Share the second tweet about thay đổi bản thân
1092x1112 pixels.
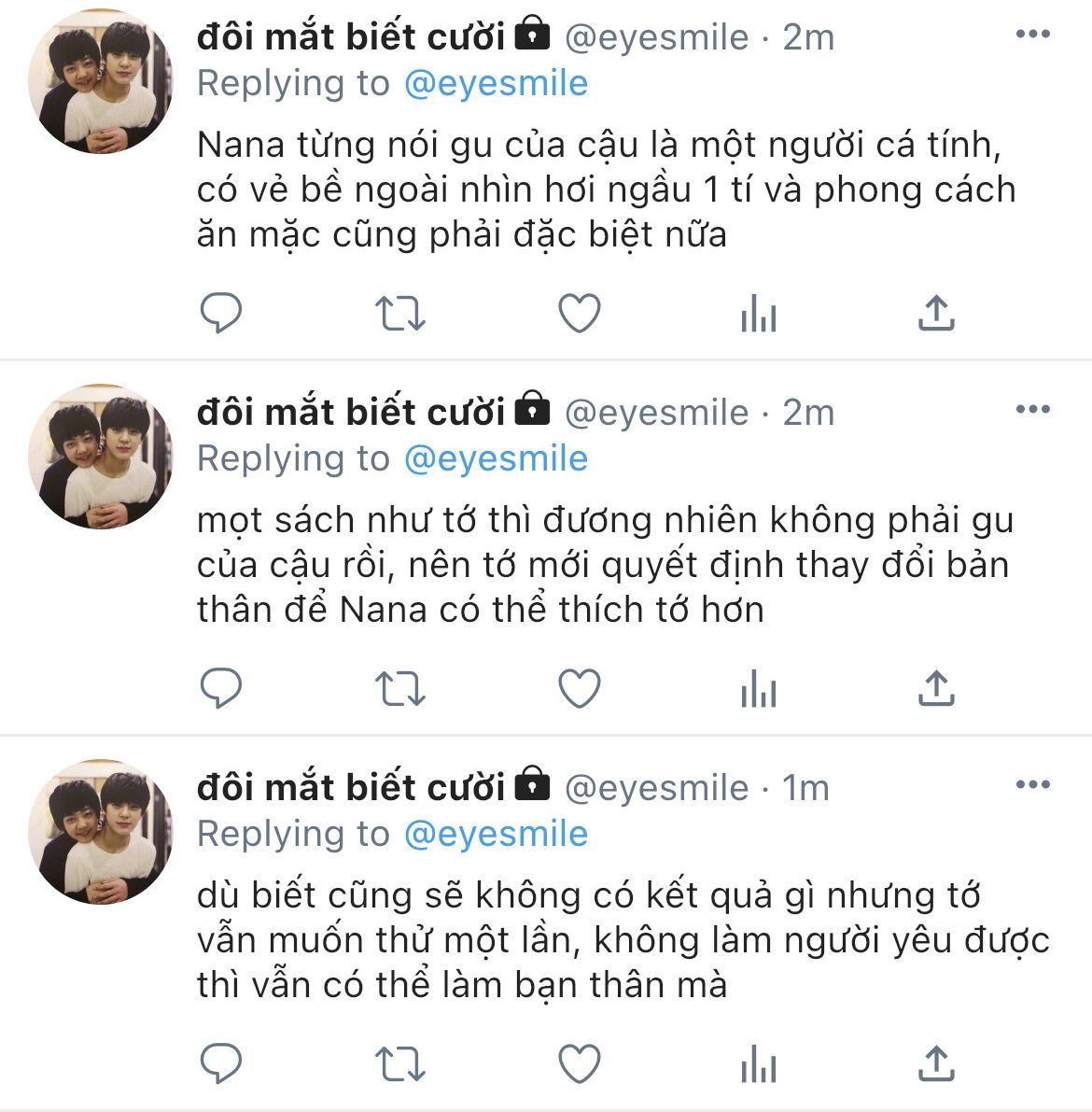tap(936, 688)
